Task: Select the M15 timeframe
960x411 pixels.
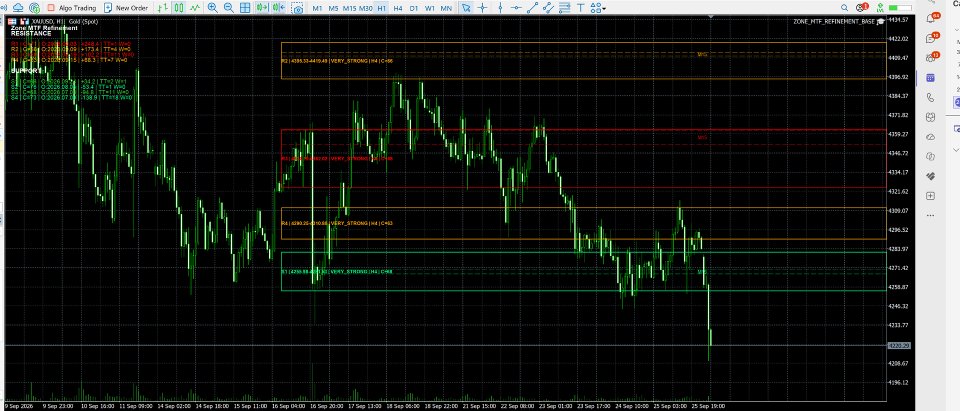Action: point(350,8)
